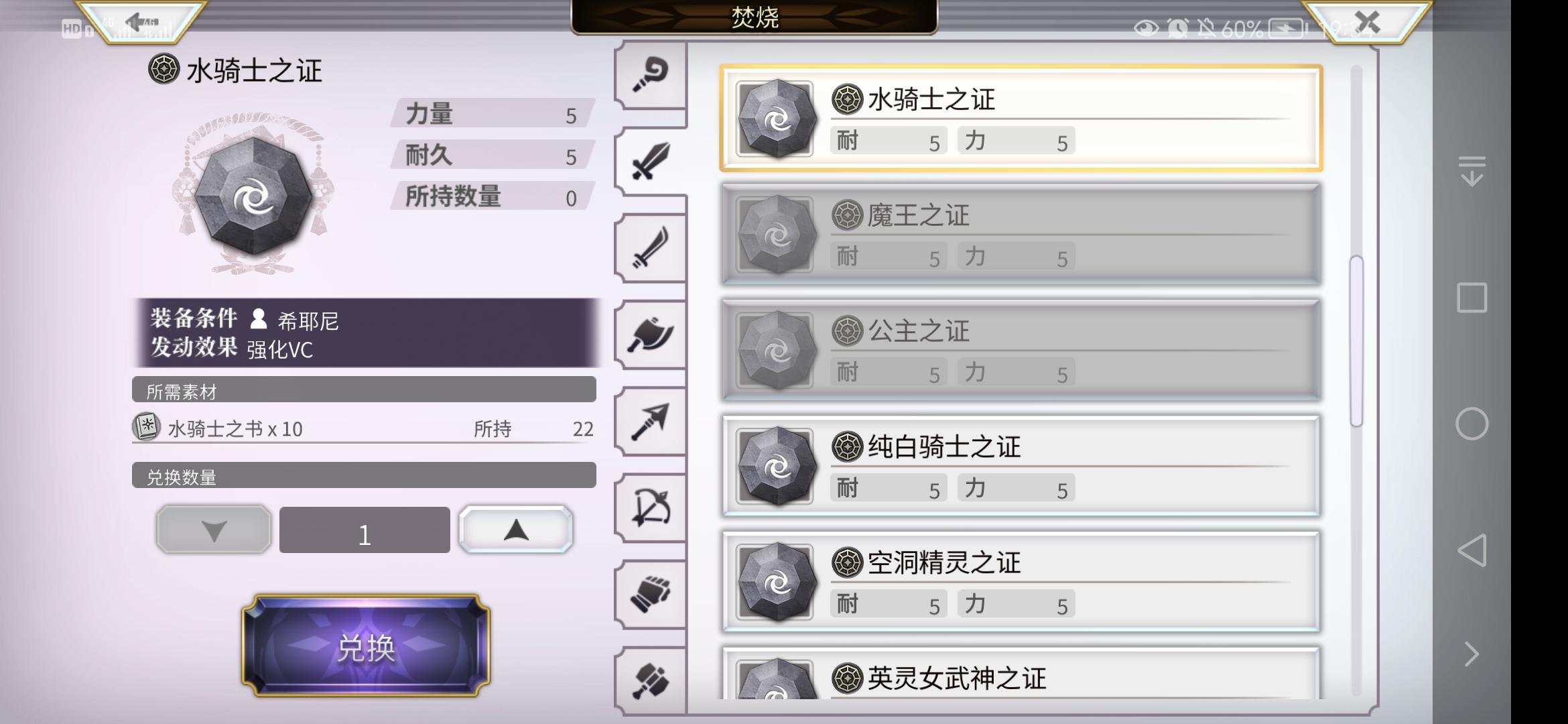Select the greyed-out 魔王之证 entry

pyautogui.click(x=1021, y=234)
